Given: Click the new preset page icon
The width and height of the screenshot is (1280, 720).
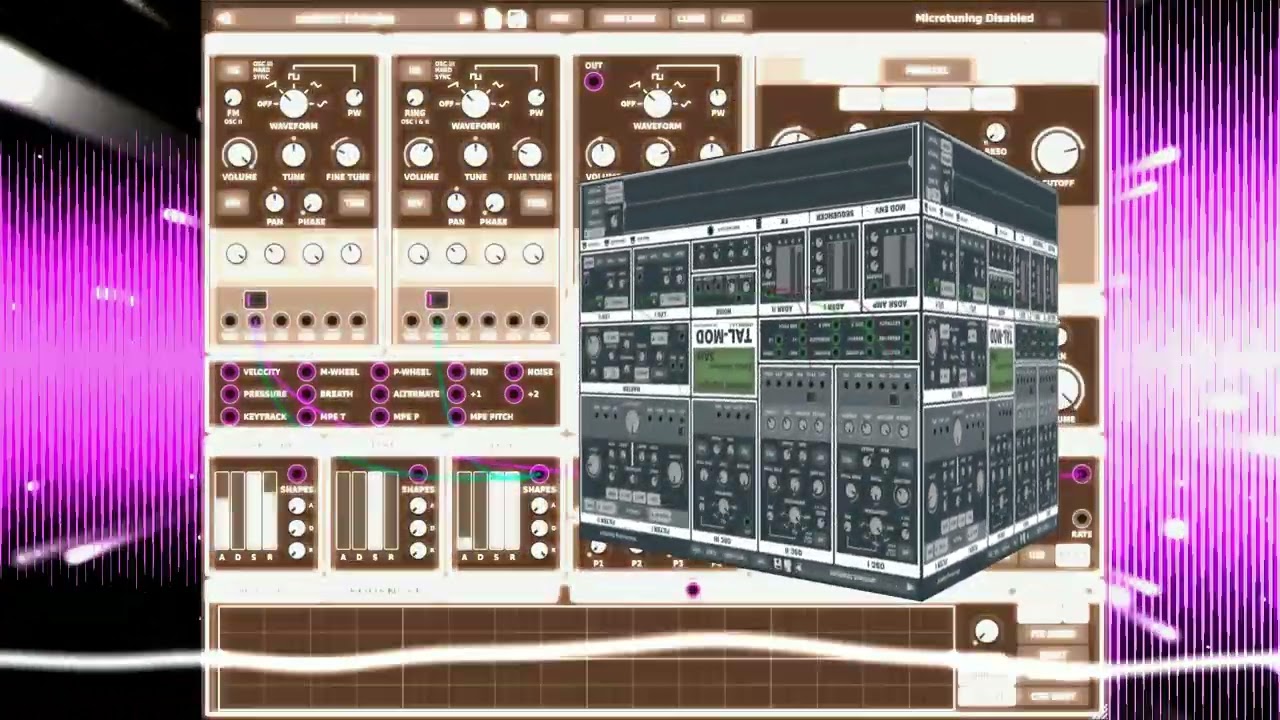Looking at the screenshot, I should (x=493, y=18).
